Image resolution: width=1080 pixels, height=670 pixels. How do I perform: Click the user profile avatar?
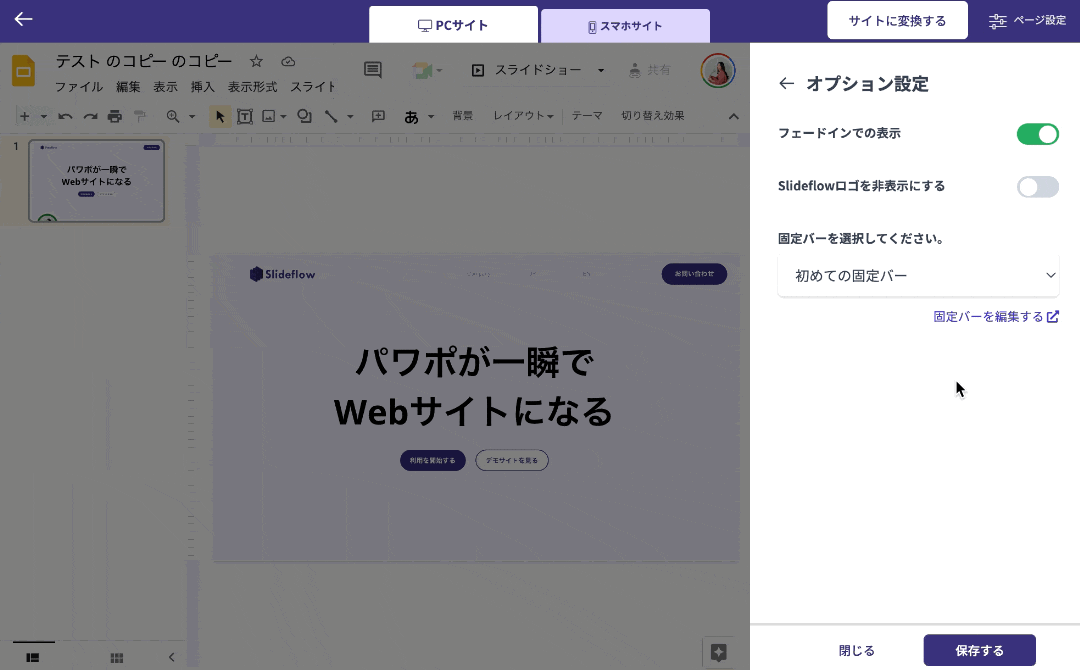[718, 70]
